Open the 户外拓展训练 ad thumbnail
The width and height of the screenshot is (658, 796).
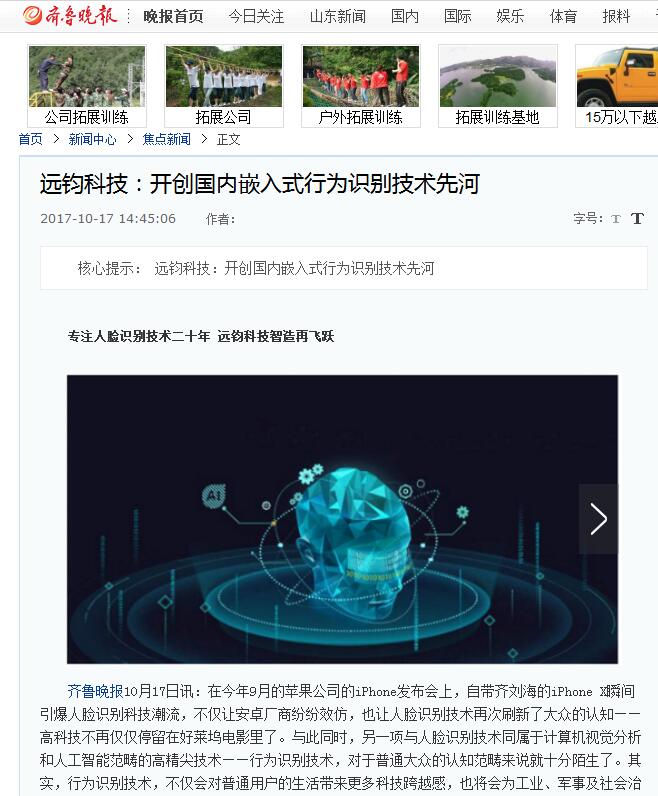(361, 86)
